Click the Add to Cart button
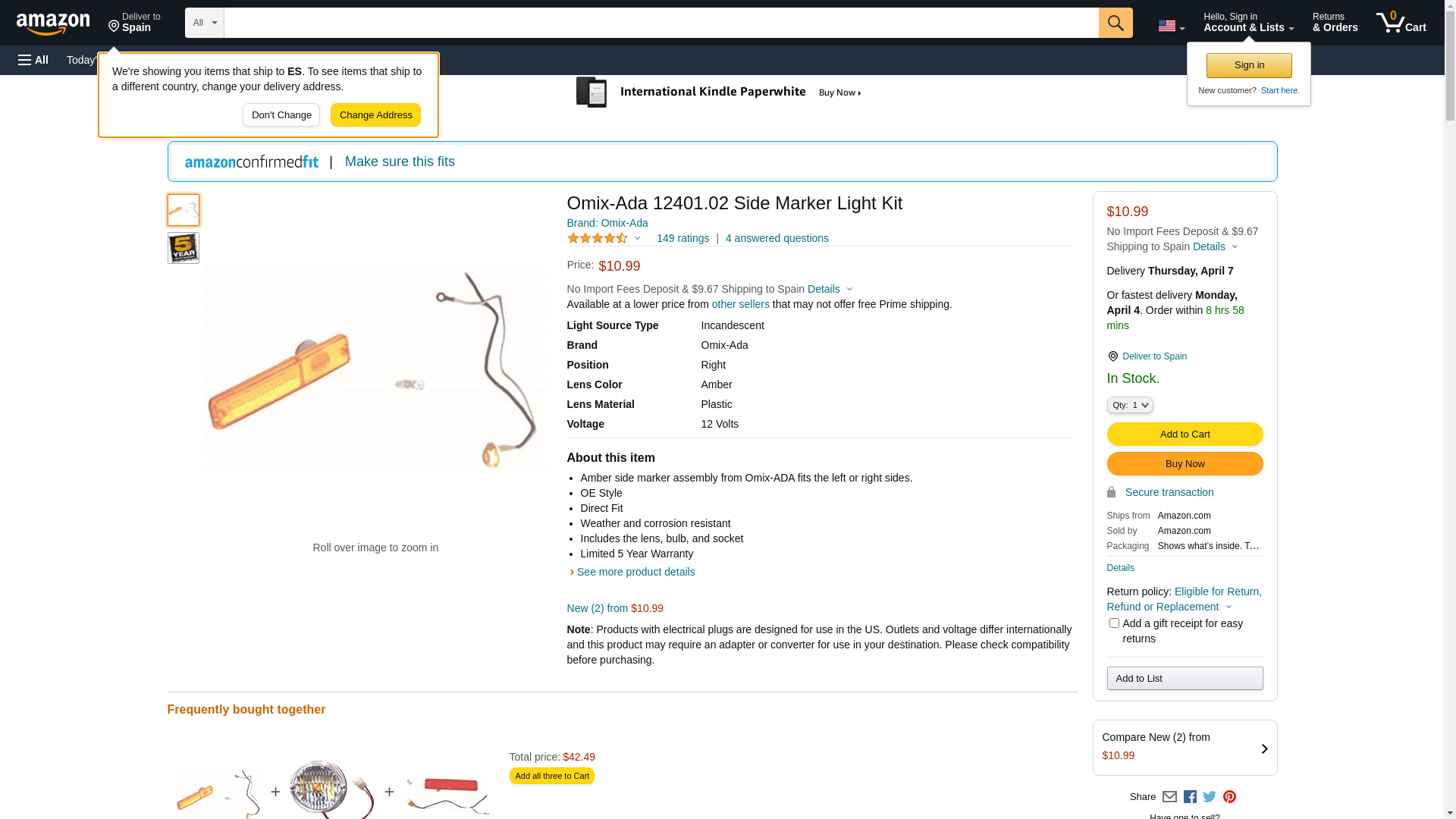1456x819 pixels. pos(1185,435)
